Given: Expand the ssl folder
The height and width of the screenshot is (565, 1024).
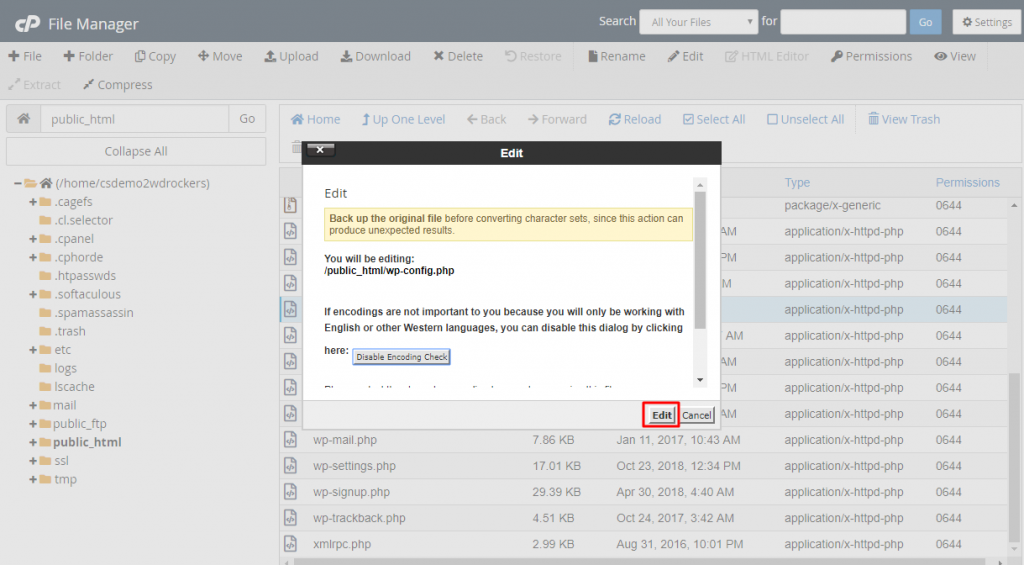Looking at the screenshot, I should tap(33, 461).
